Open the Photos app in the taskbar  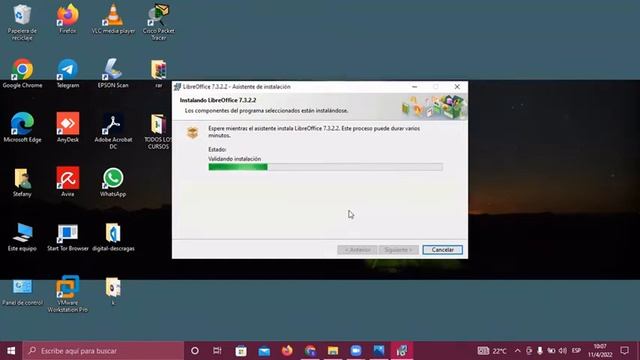379,351
